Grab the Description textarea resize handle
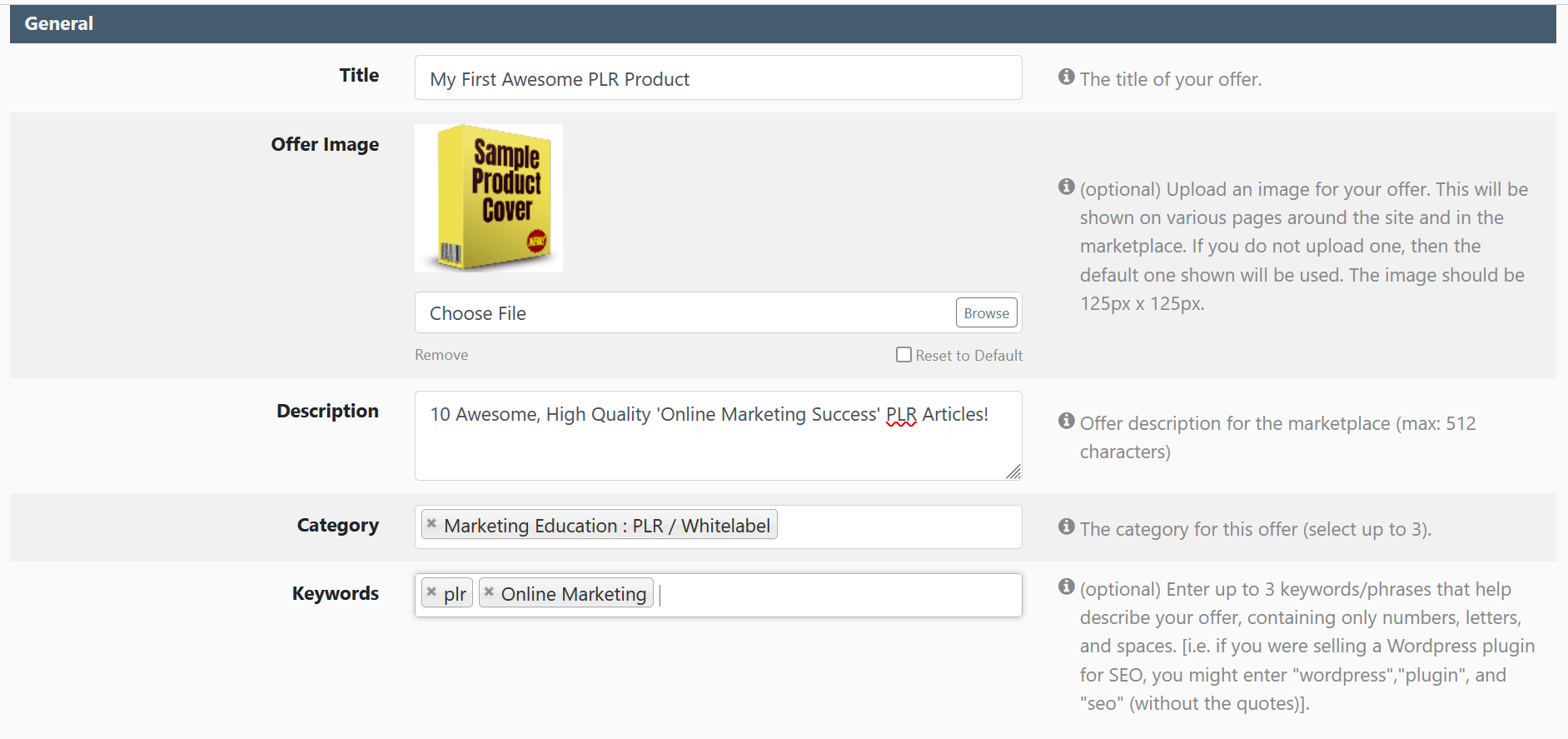Screen dimensions: 1568x739 point(1013,472)
